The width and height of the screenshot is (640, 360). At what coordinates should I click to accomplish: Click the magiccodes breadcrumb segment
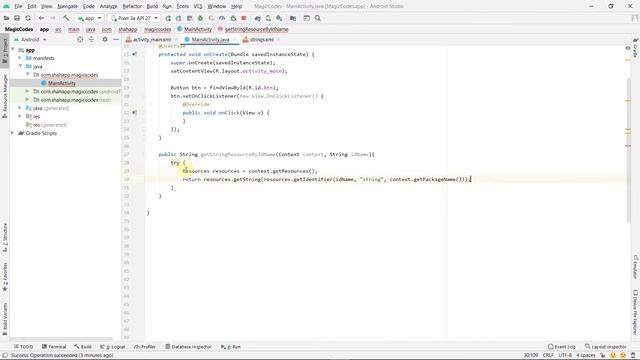point(157,29)
